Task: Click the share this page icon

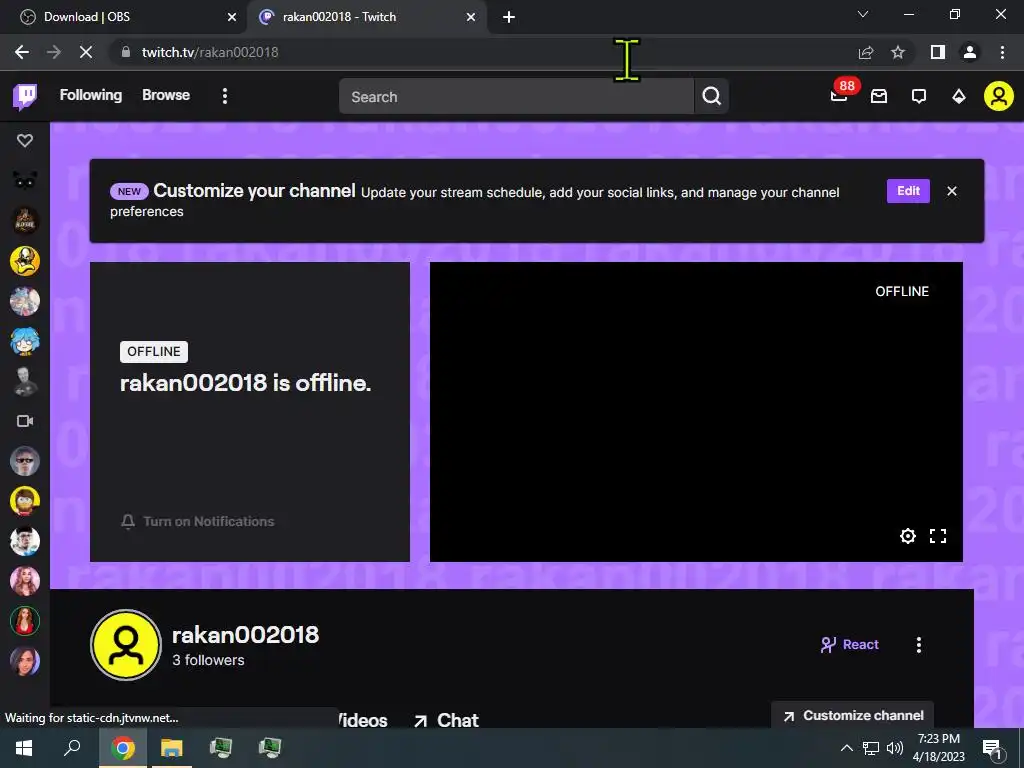Action: (x=866, y=52)
